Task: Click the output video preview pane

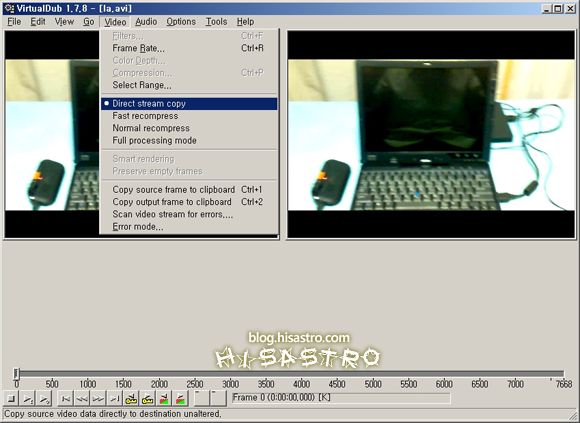Action: point(431,135)
